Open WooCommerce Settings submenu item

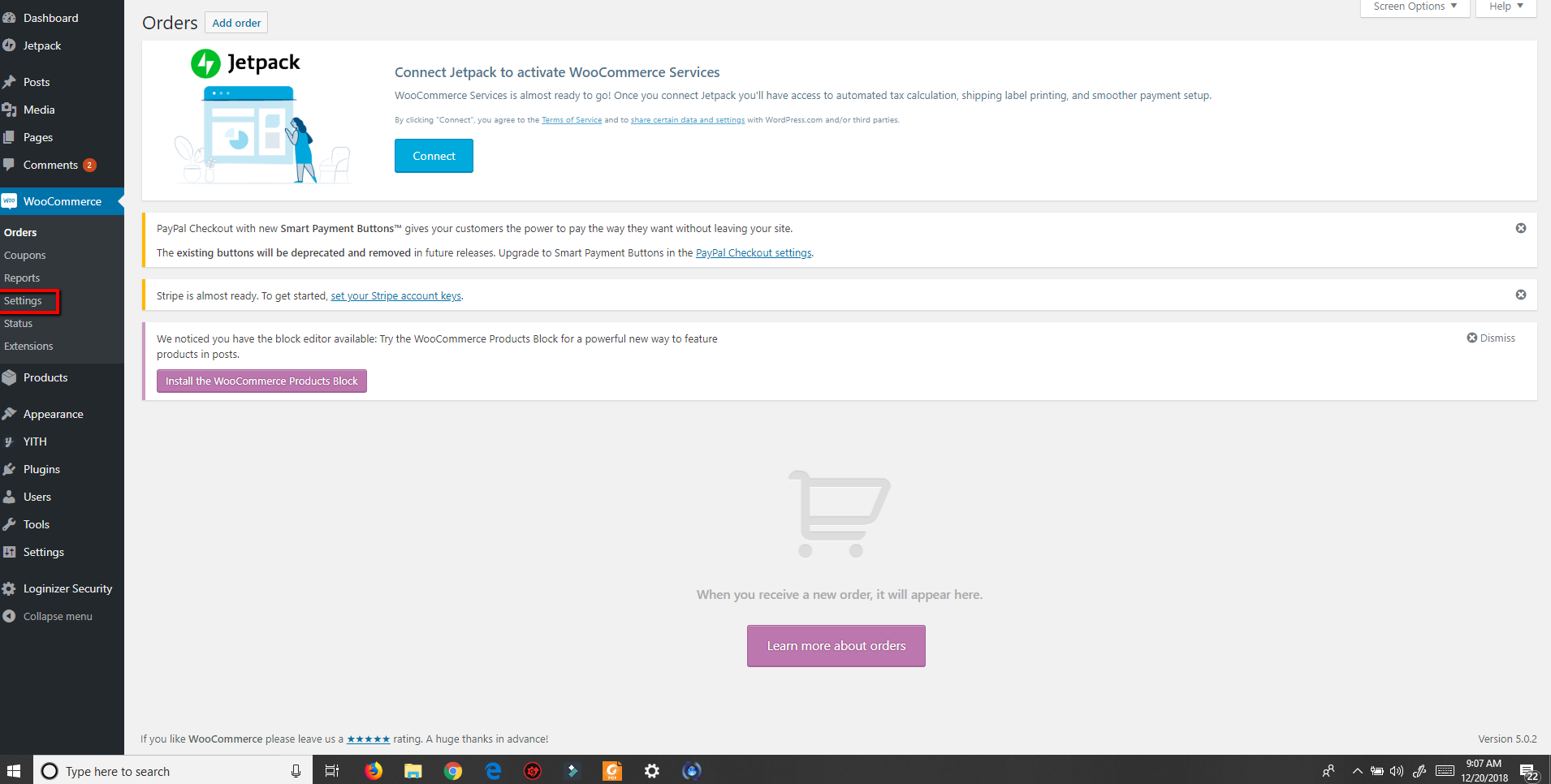(x=23, y=300)
